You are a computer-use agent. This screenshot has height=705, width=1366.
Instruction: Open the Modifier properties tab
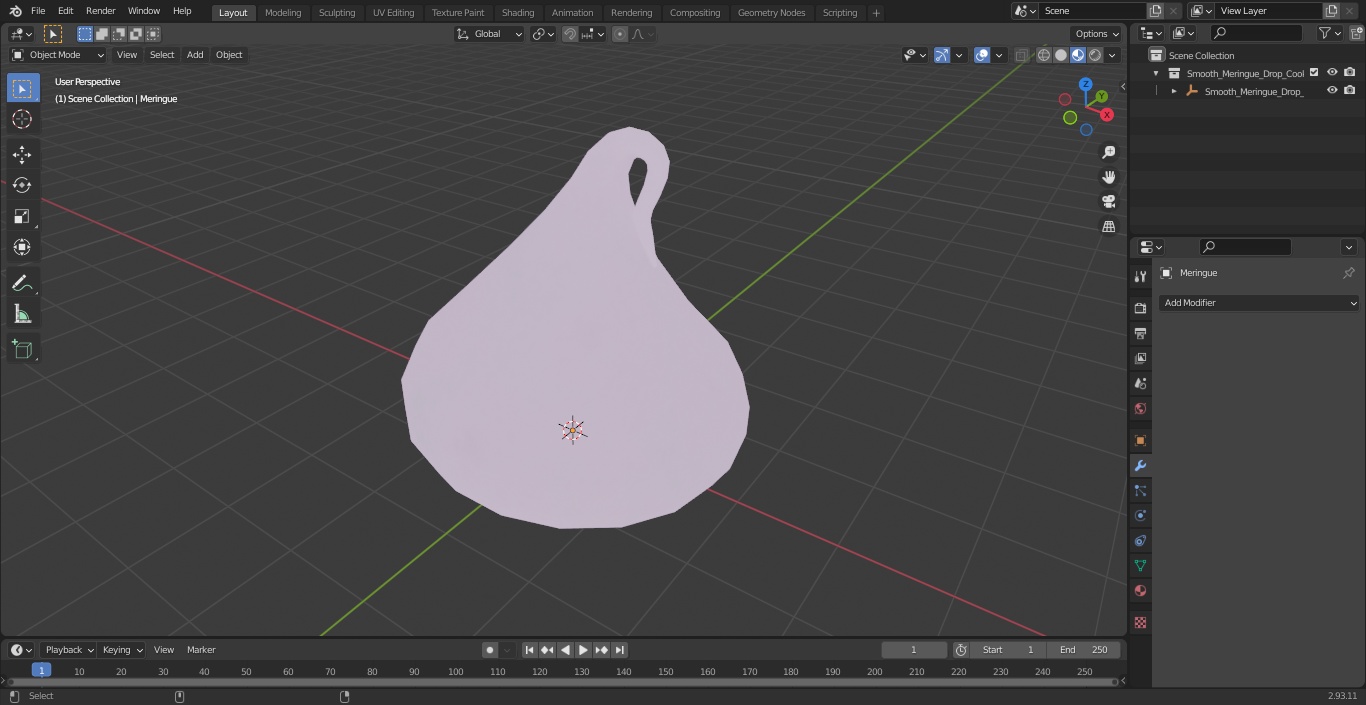(x=1140, y=465)
